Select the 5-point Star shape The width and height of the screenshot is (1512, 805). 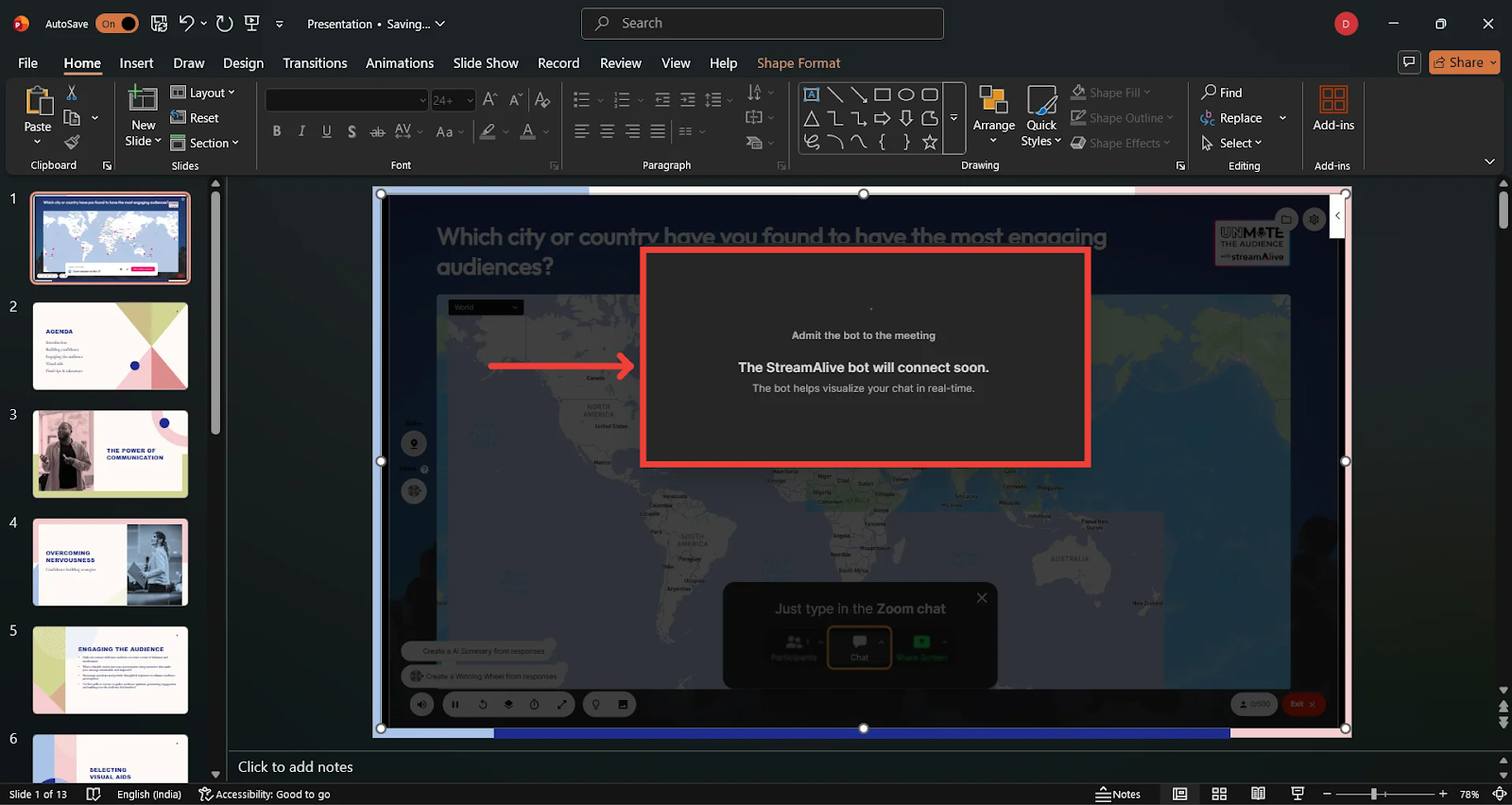point(930,142)
